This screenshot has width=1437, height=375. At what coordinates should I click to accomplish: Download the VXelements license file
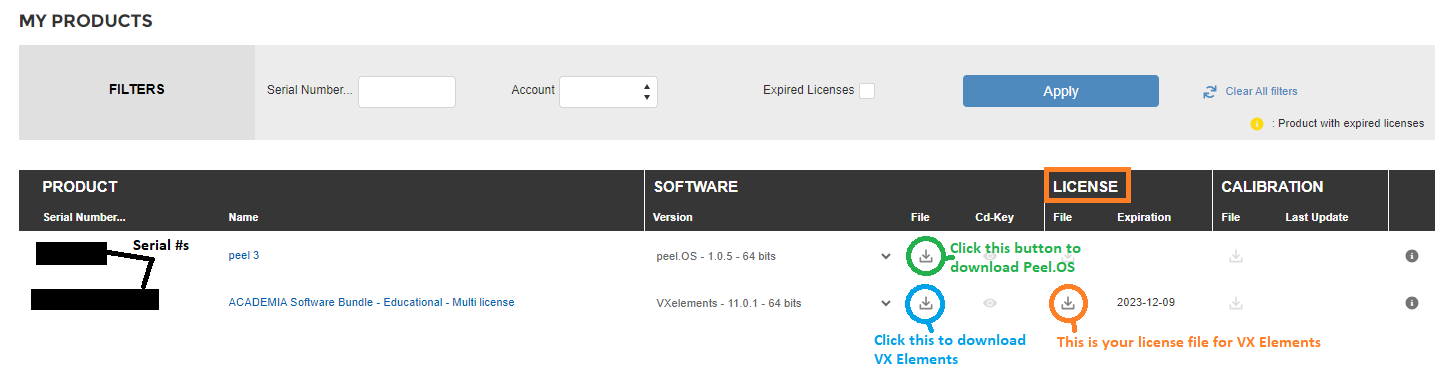pos(1068,302)
